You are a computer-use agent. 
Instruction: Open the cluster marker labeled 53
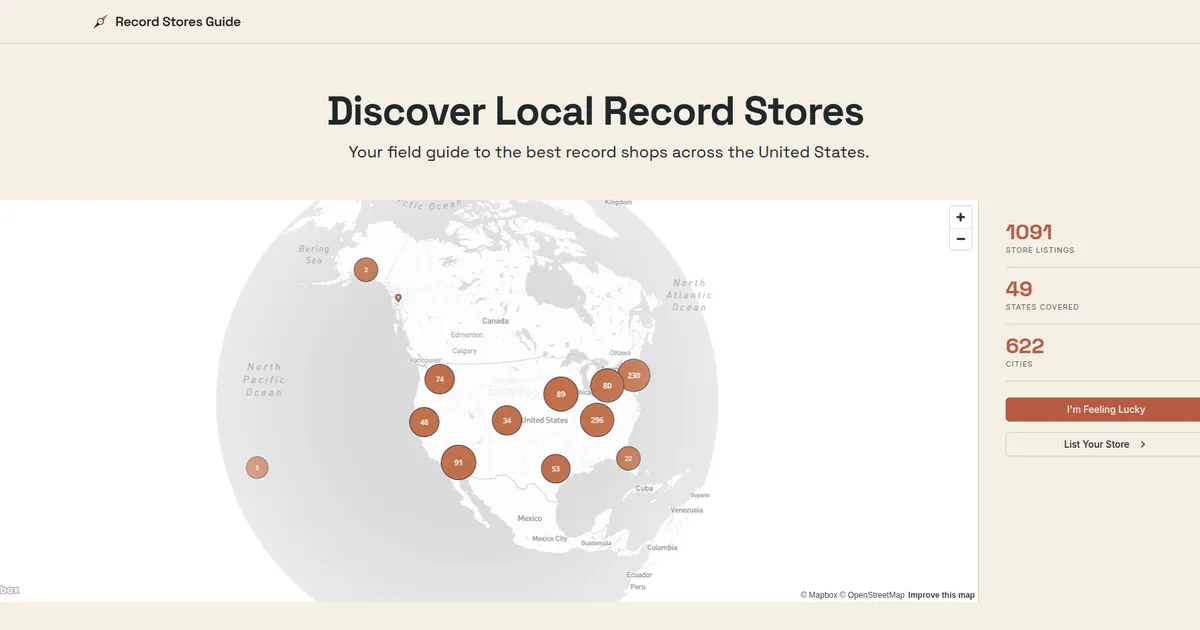(555, 468)
